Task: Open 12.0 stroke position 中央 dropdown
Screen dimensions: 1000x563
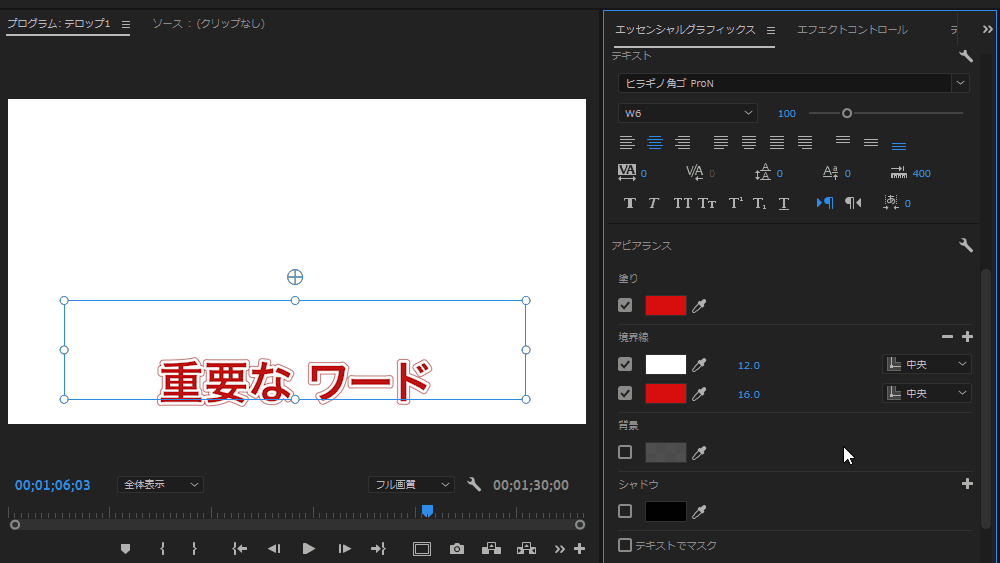Action: (927, 364)
